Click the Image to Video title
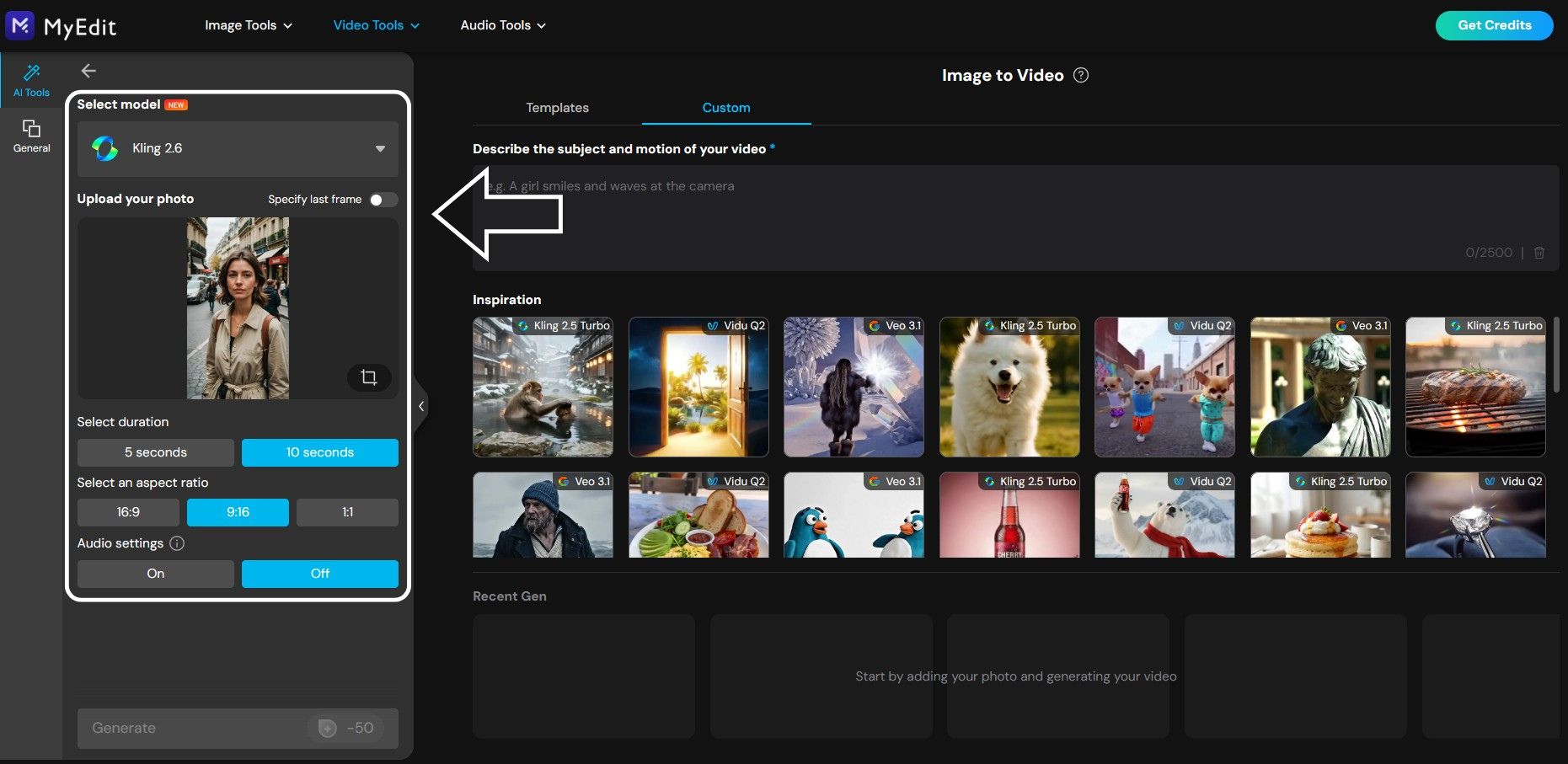 [1003, 75]
